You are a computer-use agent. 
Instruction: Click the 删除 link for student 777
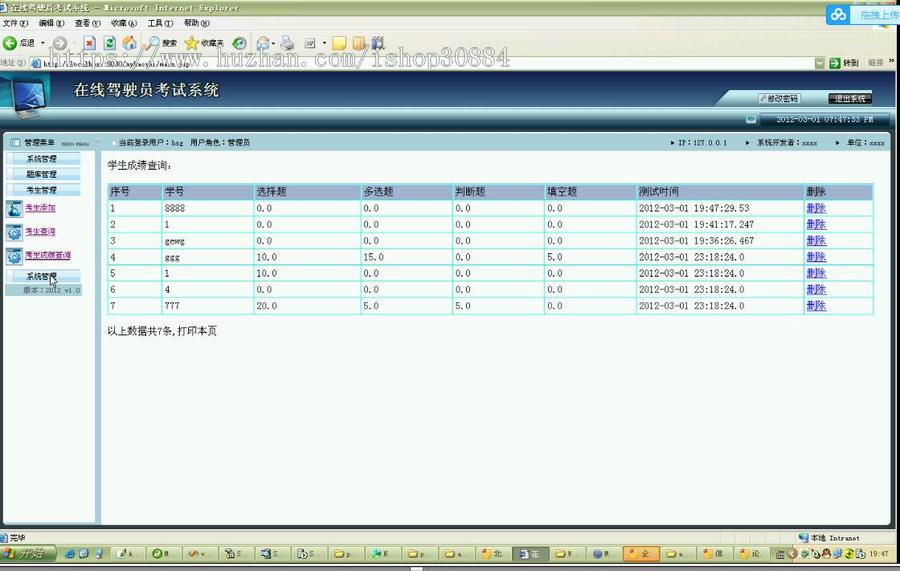tap(816, 306)
